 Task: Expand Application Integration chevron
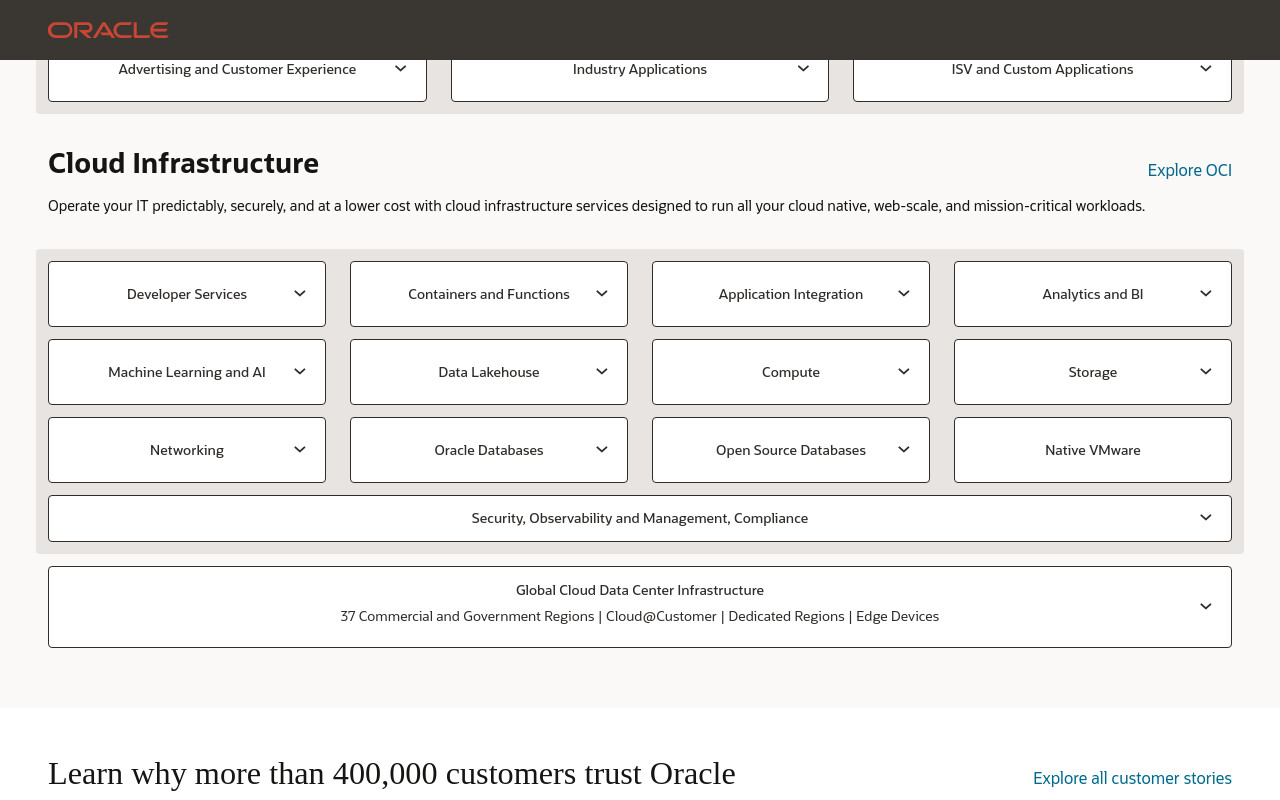(x=903, y=294)
